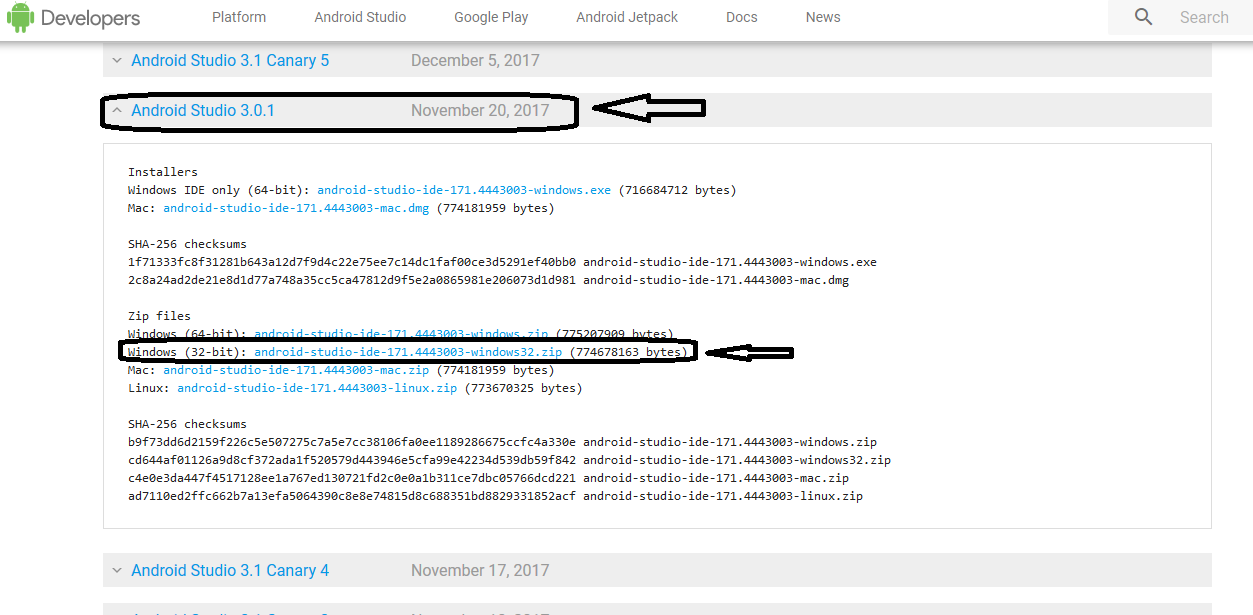Open Android Studio 3.1 Canary 5 title
1253x615 pixels.
tap(230, 61)
